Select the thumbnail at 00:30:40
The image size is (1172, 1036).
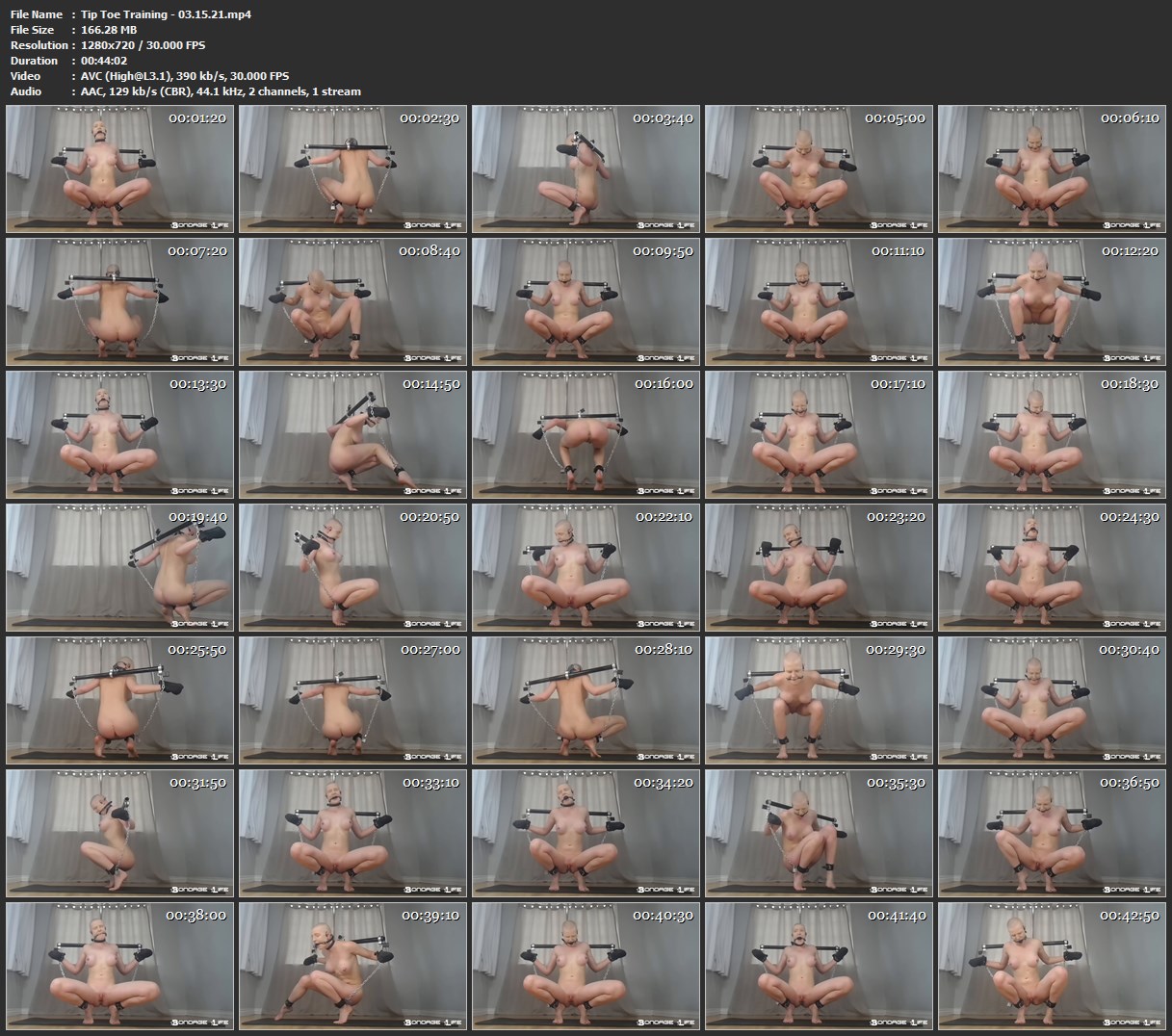pyautogui.click(x=1052, y=701)
